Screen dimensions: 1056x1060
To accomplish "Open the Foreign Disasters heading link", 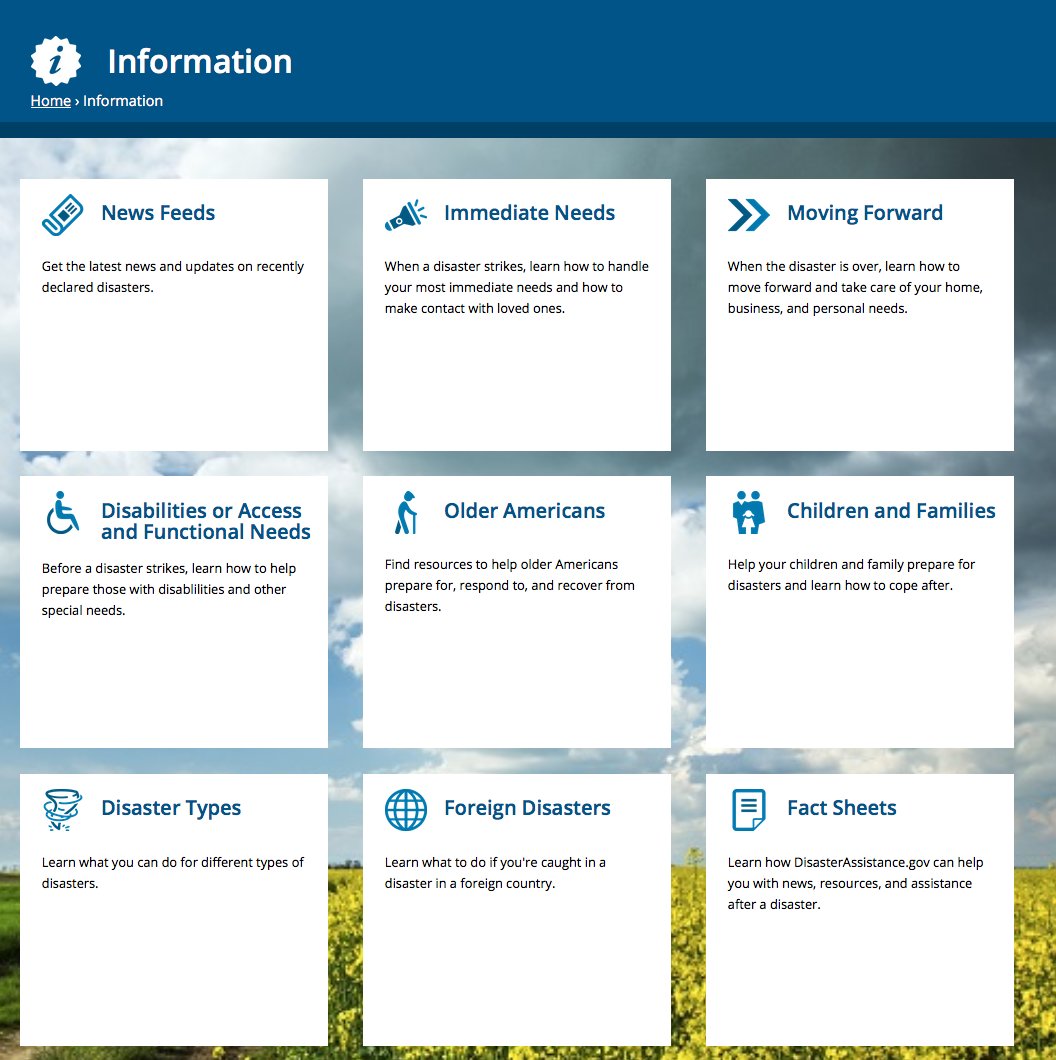I will coord(527,808).
